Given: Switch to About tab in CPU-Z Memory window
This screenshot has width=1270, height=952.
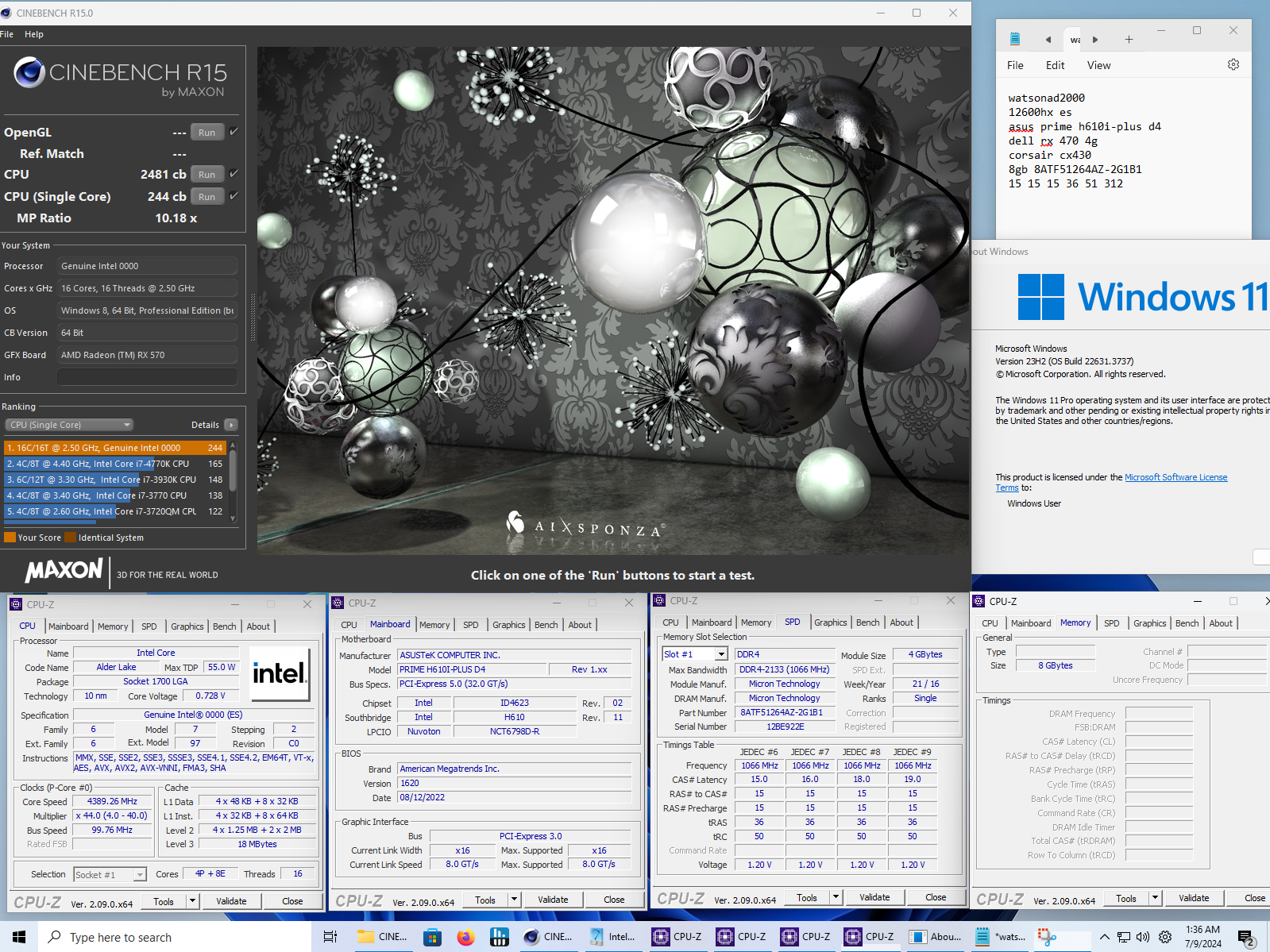Looking at the screenshot, I should point(1221,623).
